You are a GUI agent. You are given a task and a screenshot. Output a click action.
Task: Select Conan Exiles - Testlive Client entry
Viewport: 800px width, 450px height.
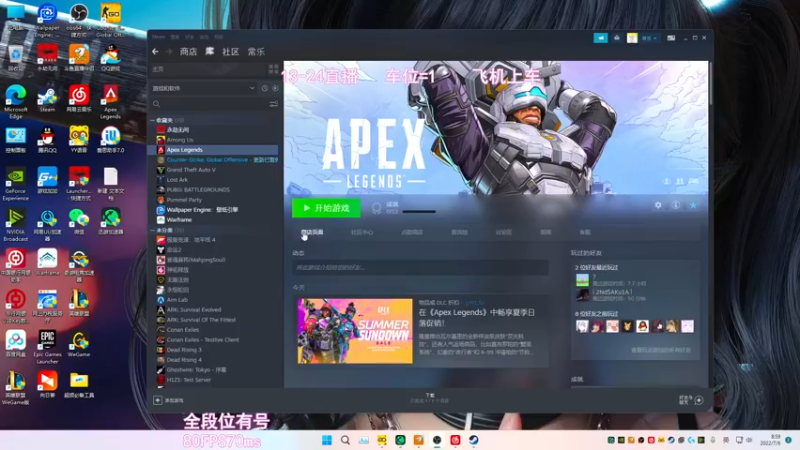(x=203, y=340)
